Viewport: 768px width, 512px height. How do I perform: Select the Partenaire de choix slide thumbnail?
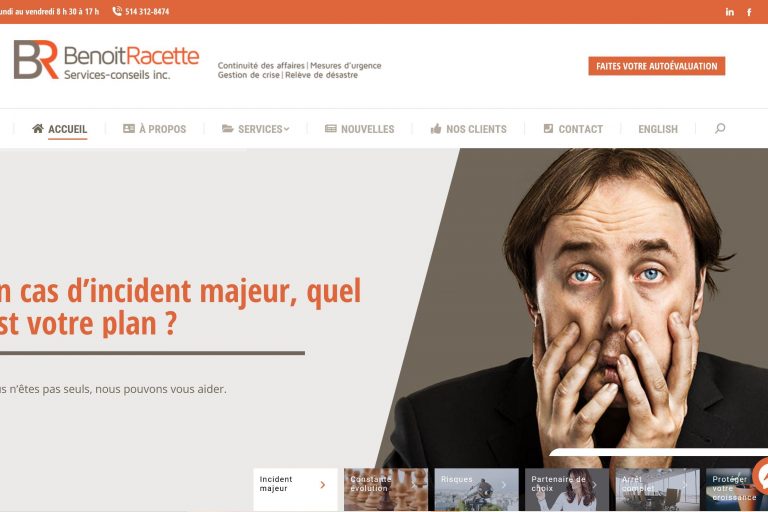tap(567, 489)
